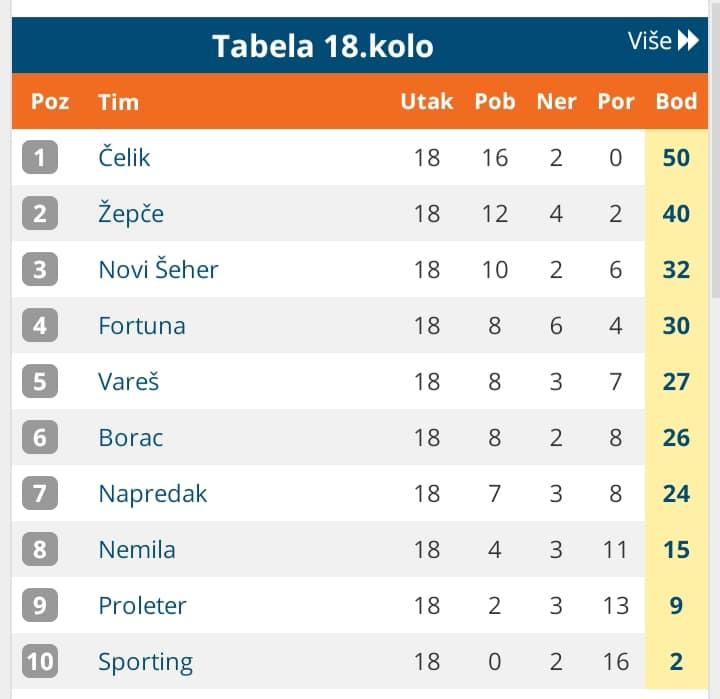Open Žepče team link
Screen dimensions: 720x699
click(131, 213)
